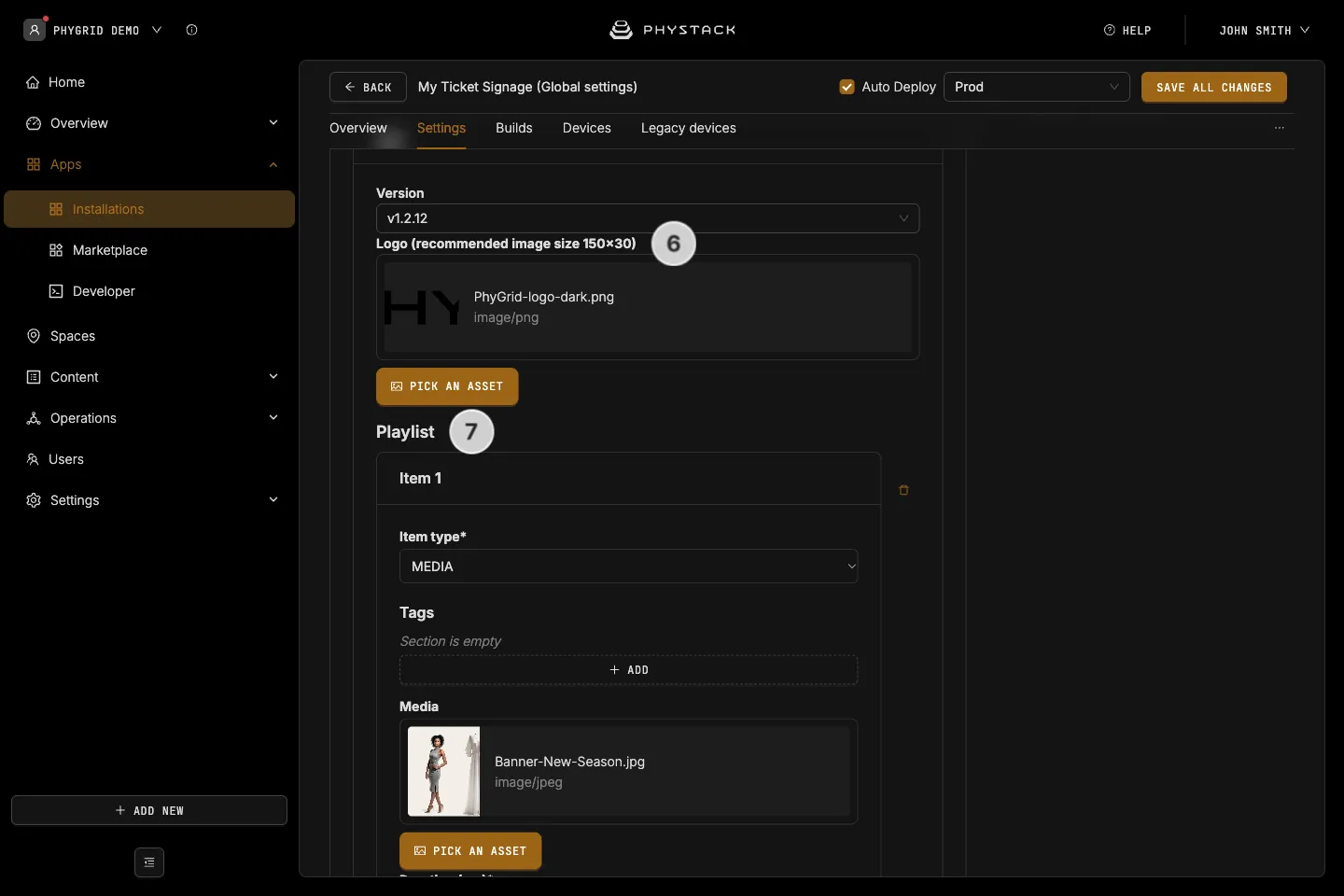Open the John Smith user menu

[x=1265, y=30]
